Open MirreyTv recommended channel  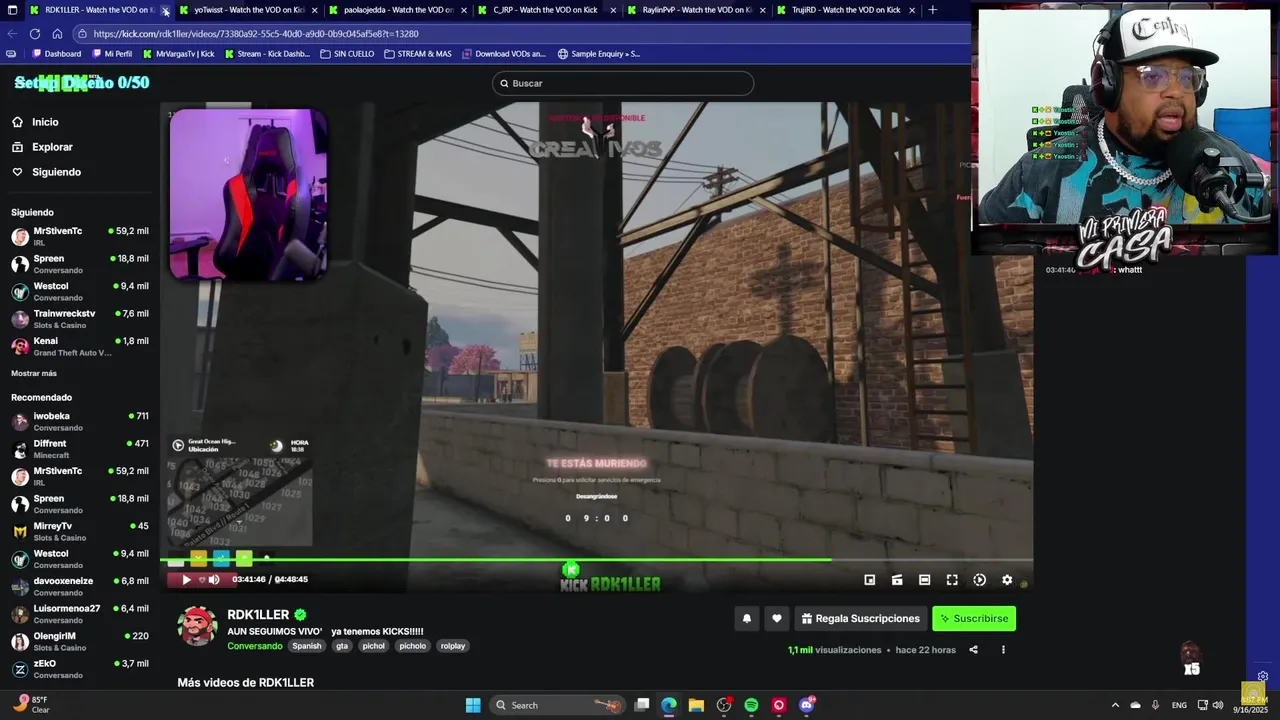tap(80, 531)
